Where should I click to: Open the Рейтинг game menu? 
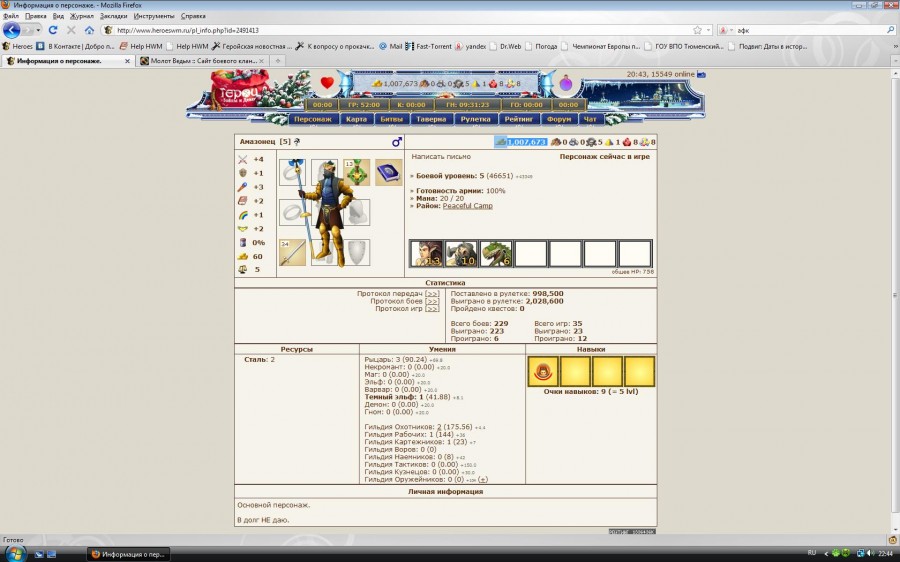click(x=519, y=119)
